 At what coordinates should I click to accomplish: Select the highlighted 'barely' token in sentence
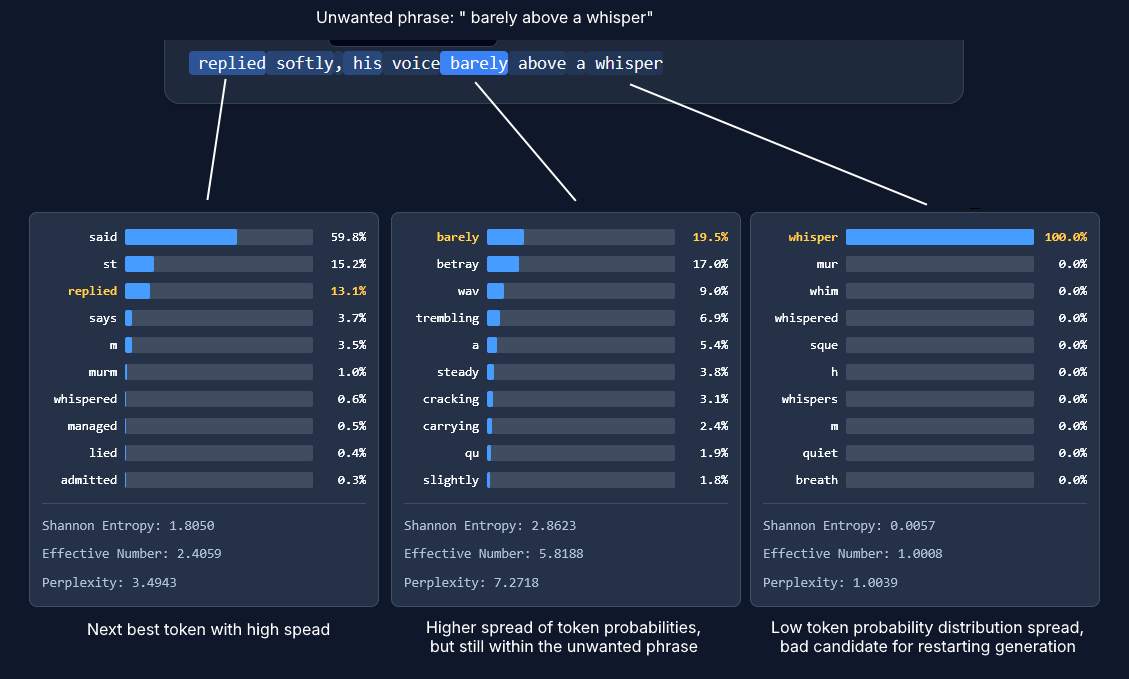point(474,63)
